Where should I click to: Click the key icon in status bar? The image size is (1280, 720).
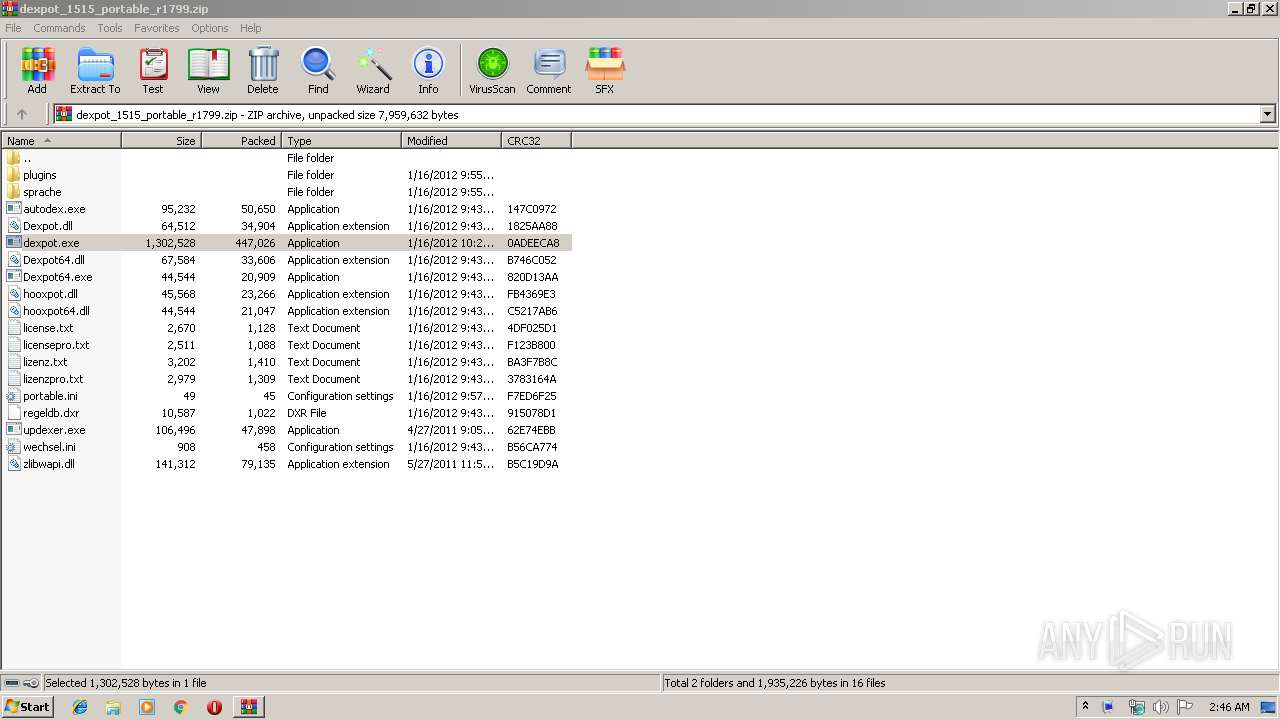31,683
